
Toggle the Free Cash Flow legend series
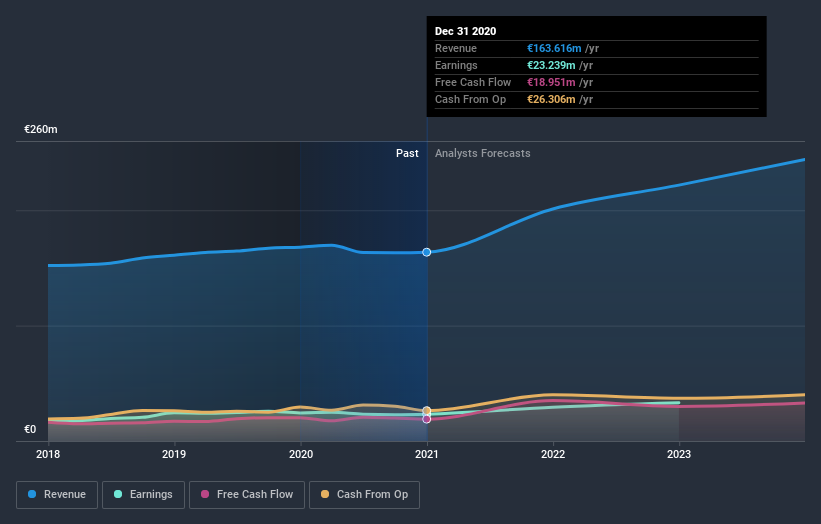(247, 495)
